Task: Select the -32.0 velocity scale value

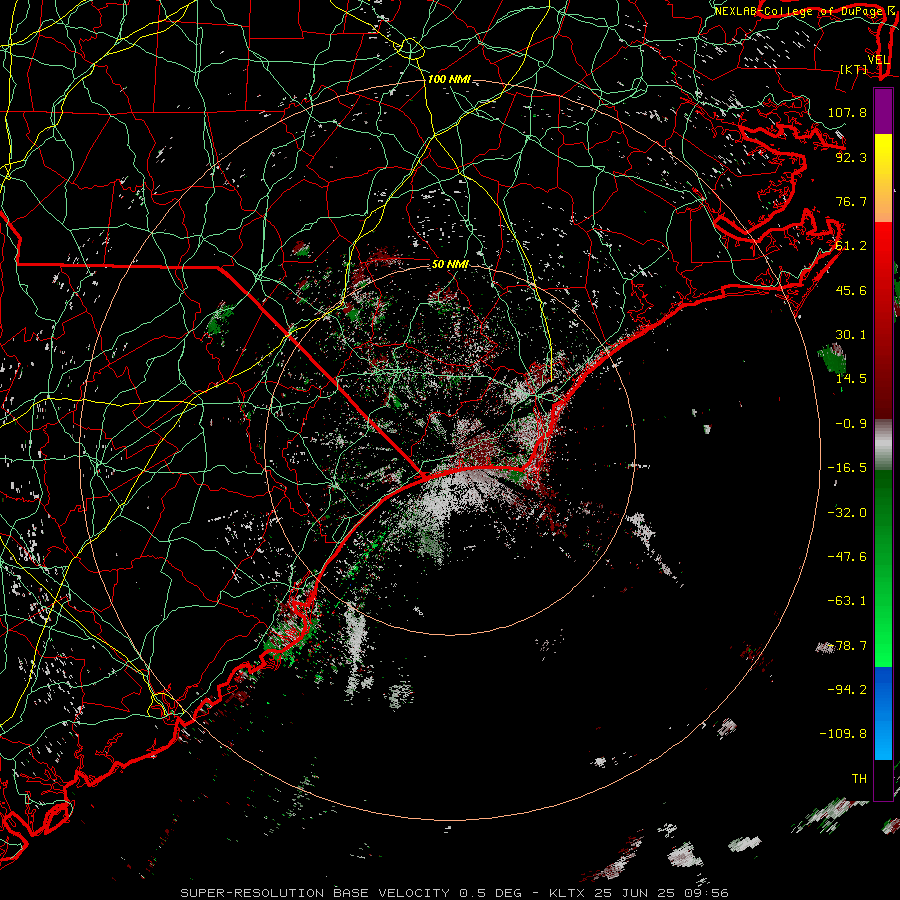Action: [x=847, y=513]
